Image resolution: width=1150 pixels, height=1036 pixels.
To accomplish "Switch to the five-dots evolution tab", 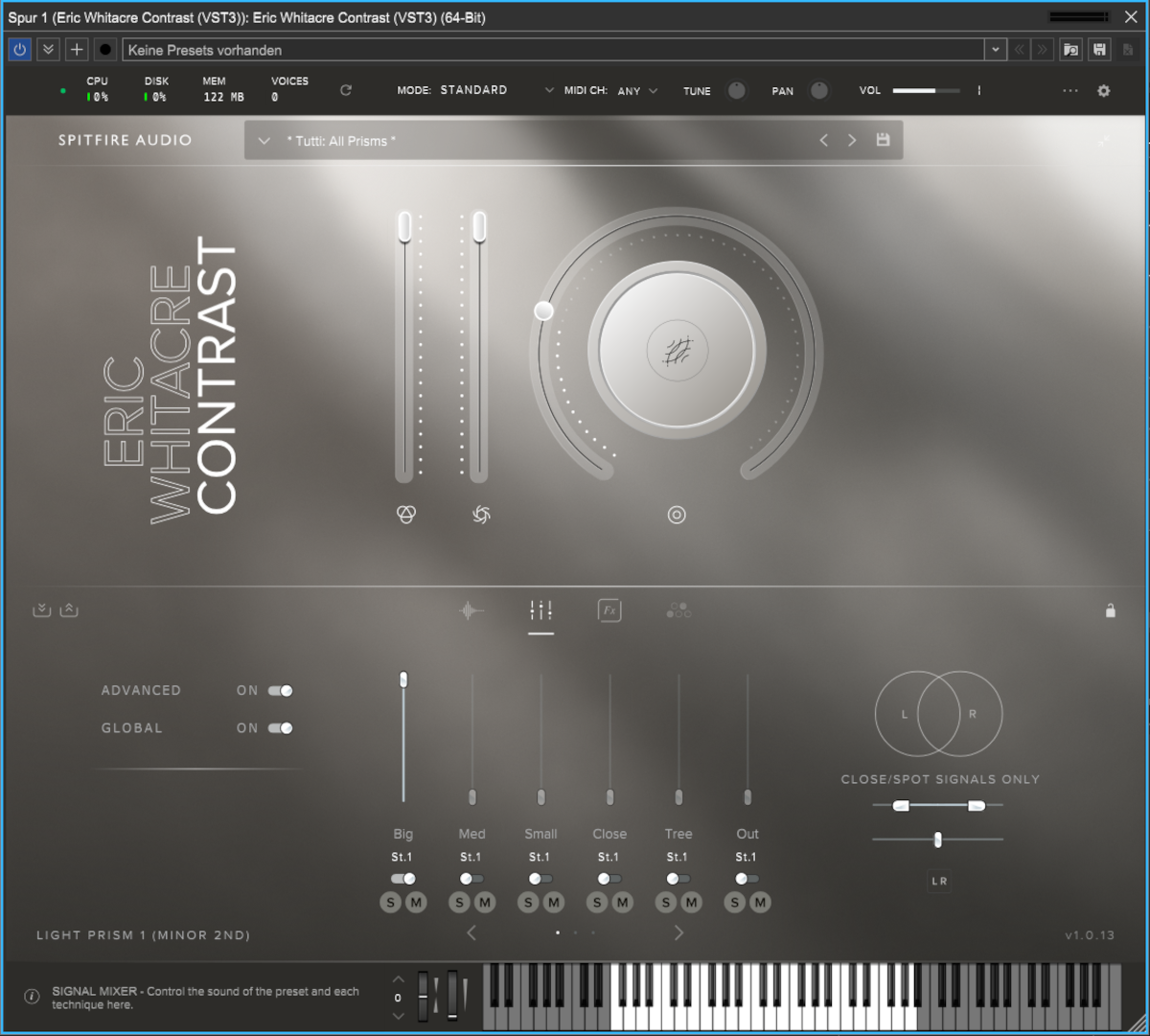I will pyautogui.click(x=678, y=610).
